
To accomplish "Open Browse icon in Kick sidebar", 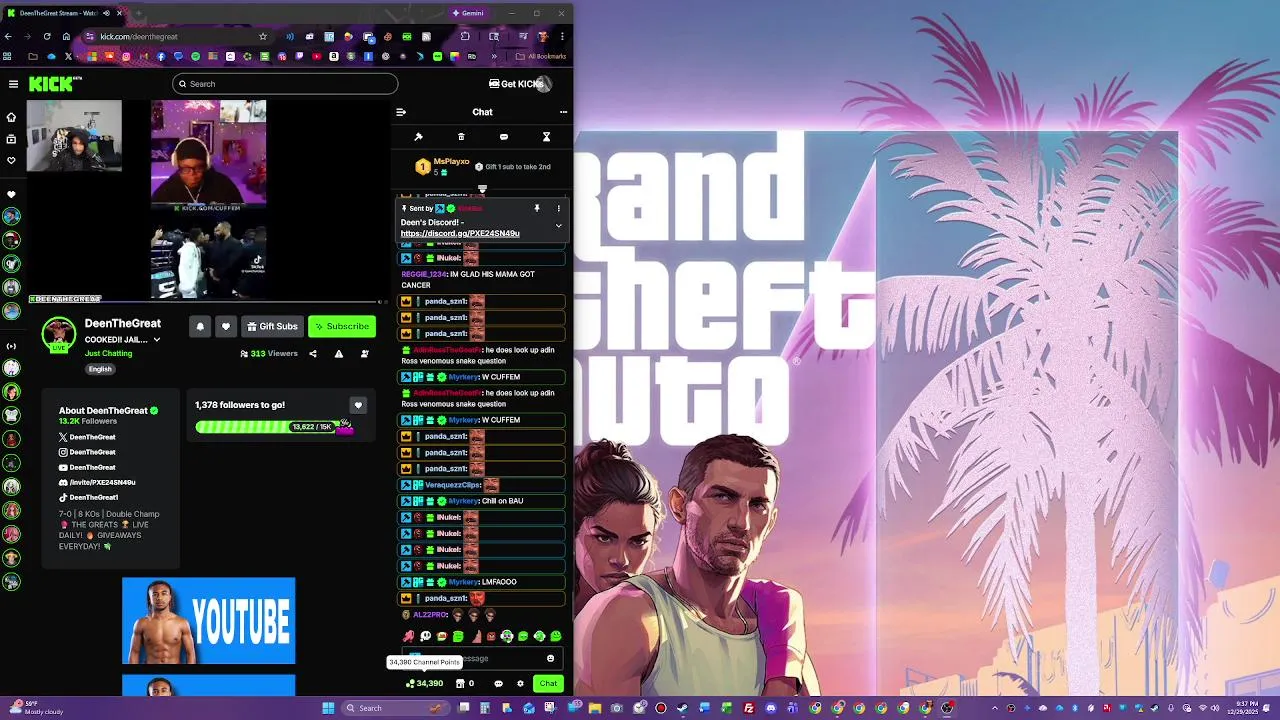I will [12, 139].
